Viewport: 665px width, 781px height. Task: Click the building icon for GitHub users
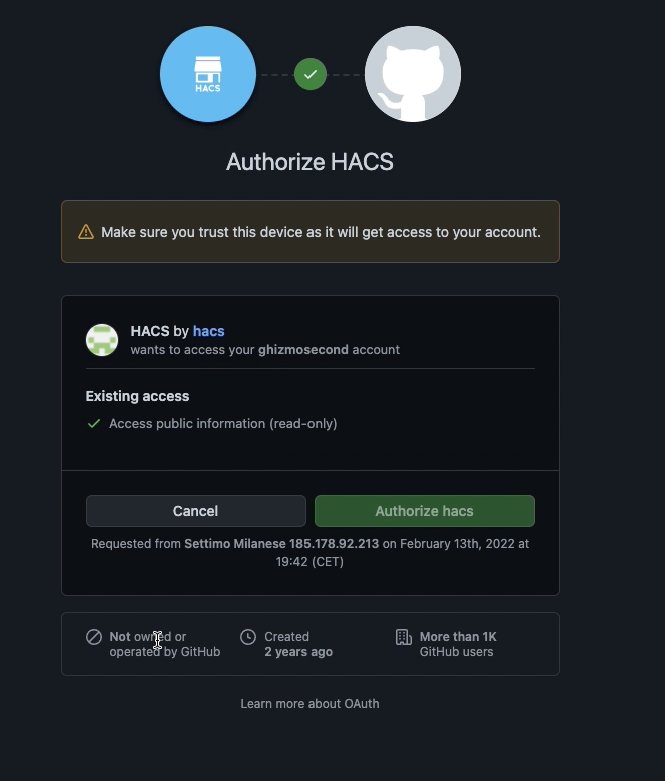pos(403,637)
